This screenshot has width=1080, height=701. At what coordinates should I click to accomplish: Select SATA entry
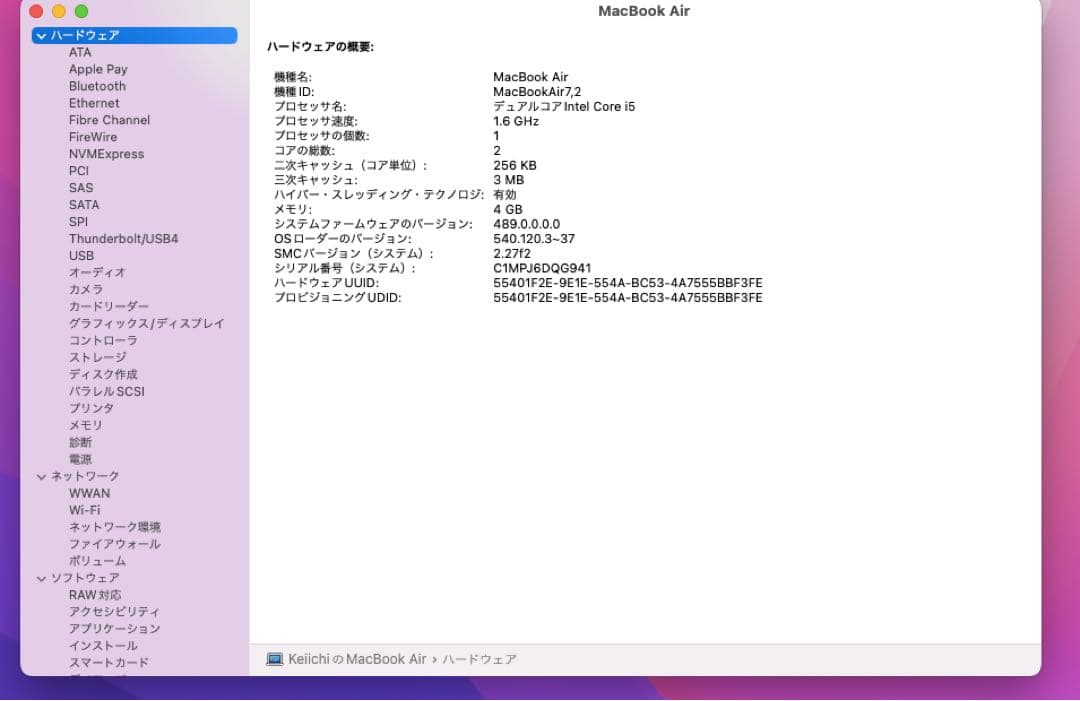[x=84, y=205]
